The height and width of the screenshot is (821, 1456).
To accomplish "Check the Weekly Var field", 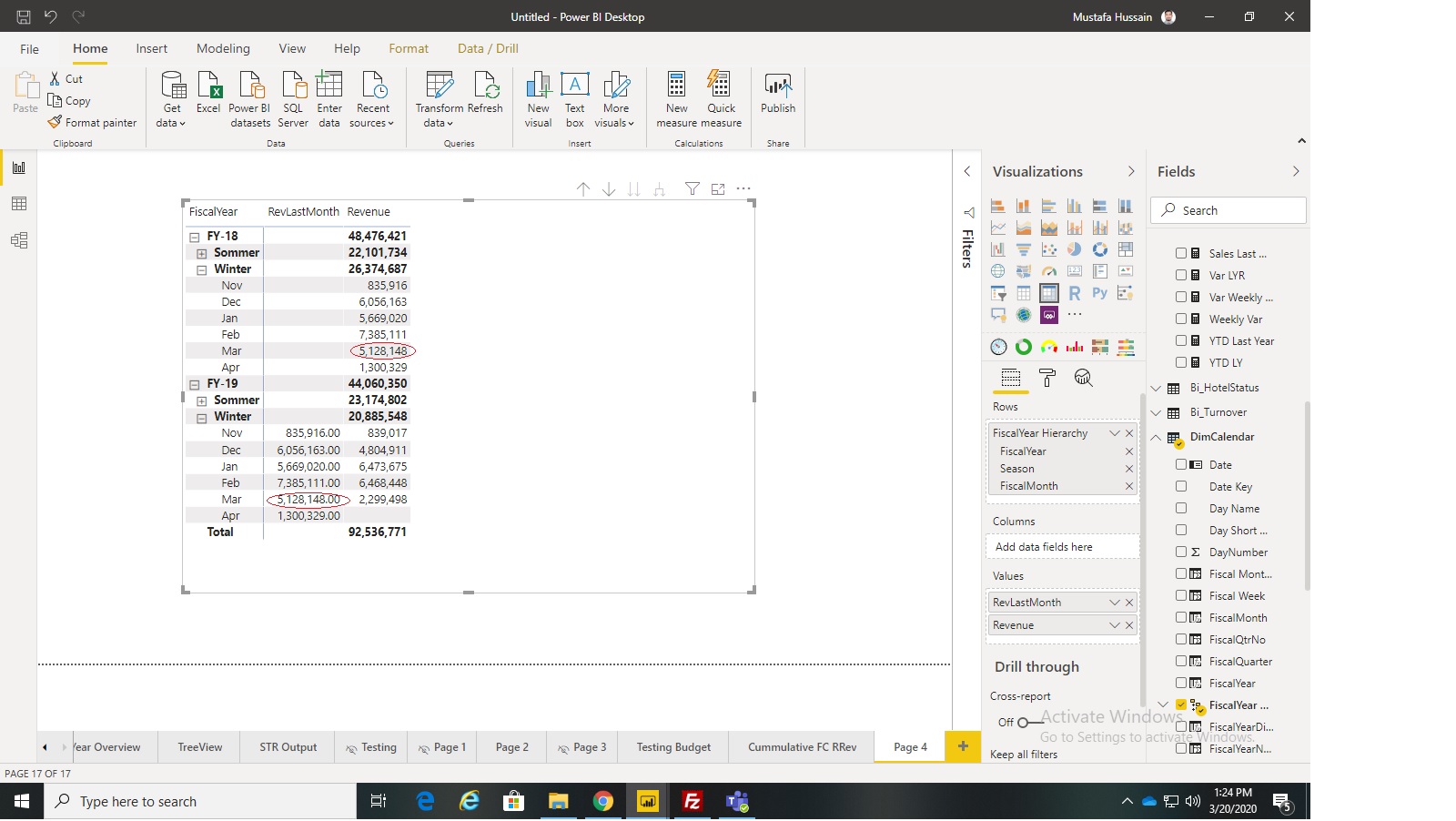I will (1181, 319).
